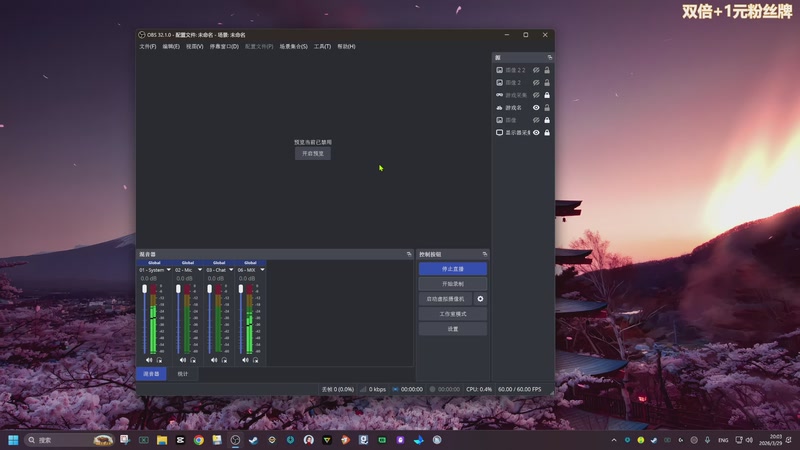The image size is (800, 450).
Task: Open volume control in system tray
Action: (x=749, y=440)
